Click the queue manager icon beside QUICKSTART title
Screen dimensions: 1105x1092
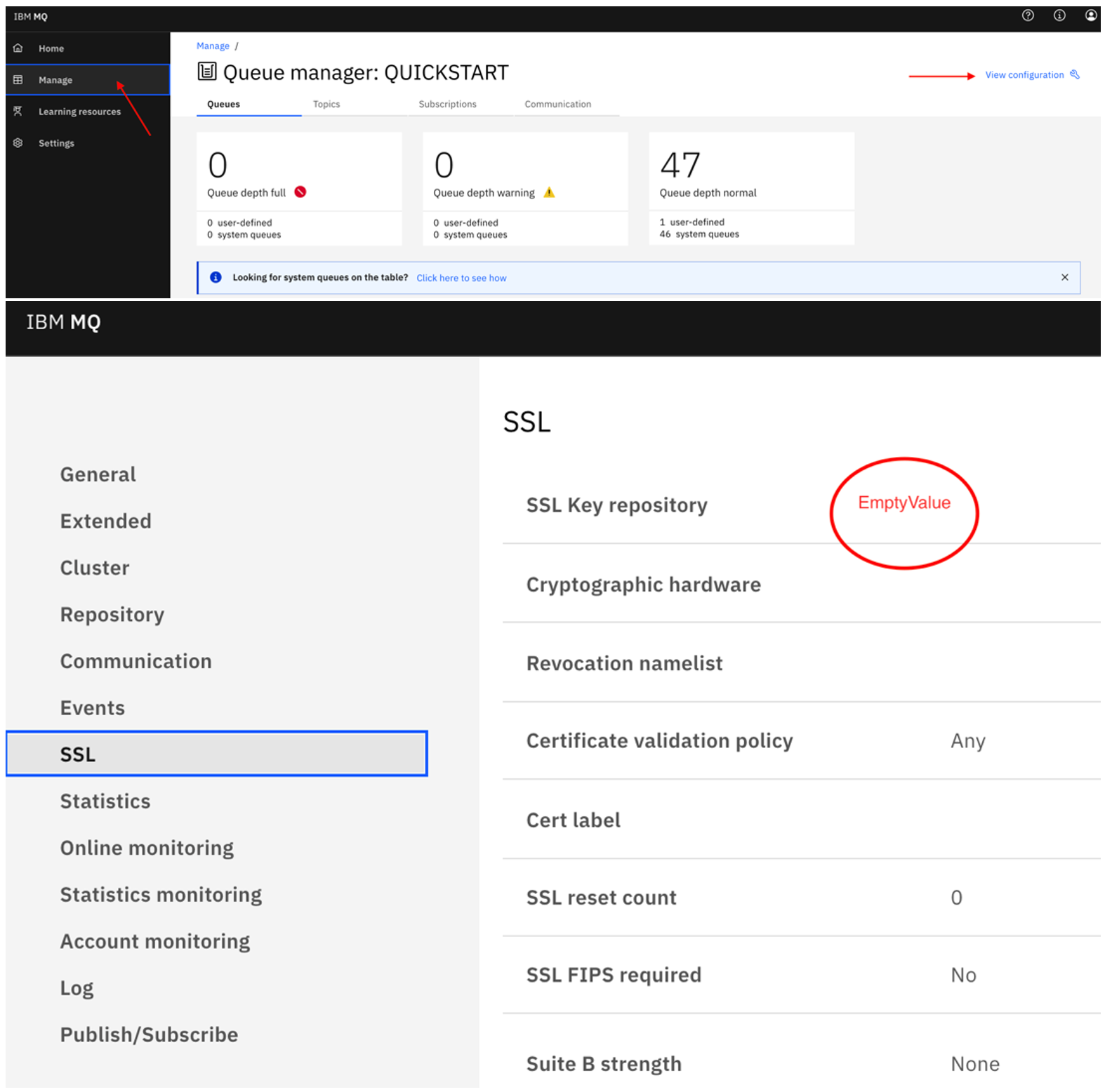pyautogui.click(x=207, y=71)
